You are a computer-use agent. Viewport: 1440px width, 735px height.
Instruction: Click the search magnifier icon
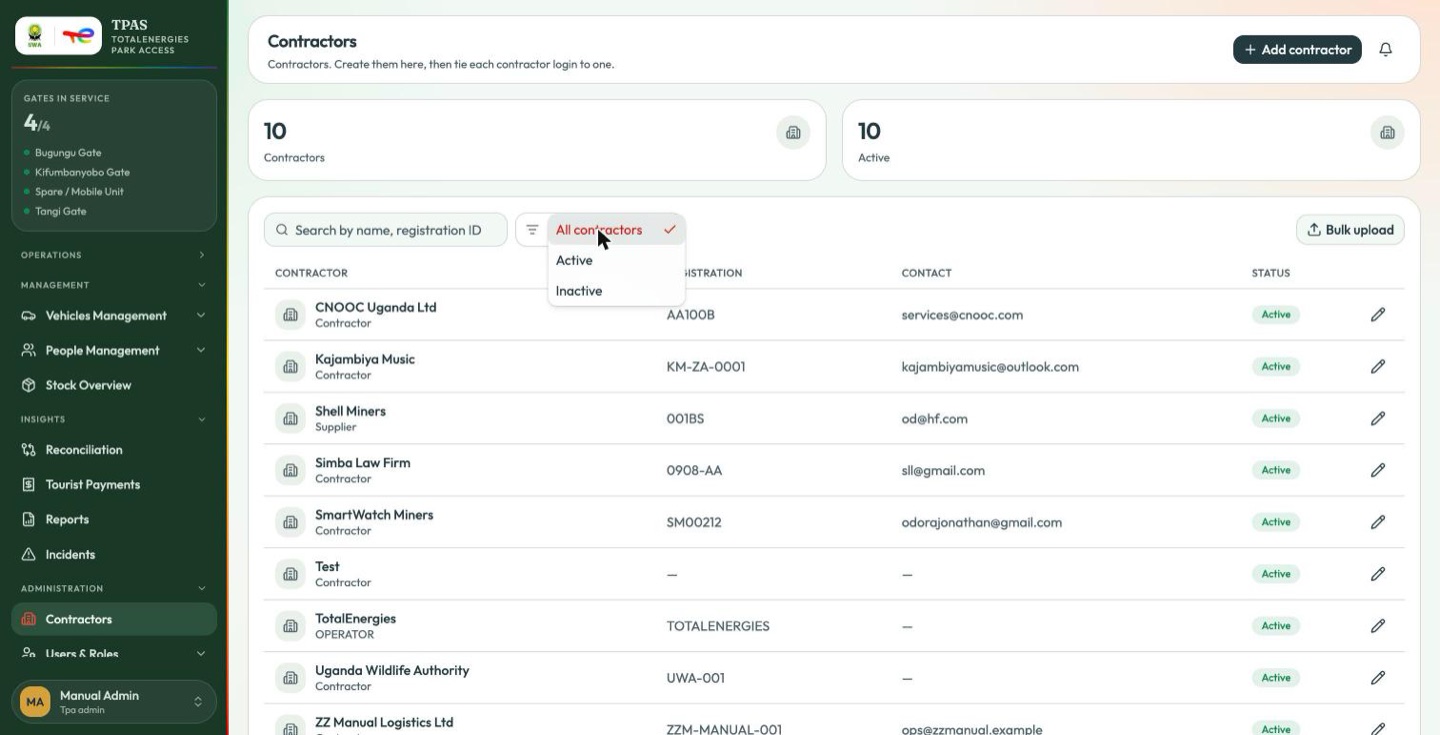tap(282, 230)
